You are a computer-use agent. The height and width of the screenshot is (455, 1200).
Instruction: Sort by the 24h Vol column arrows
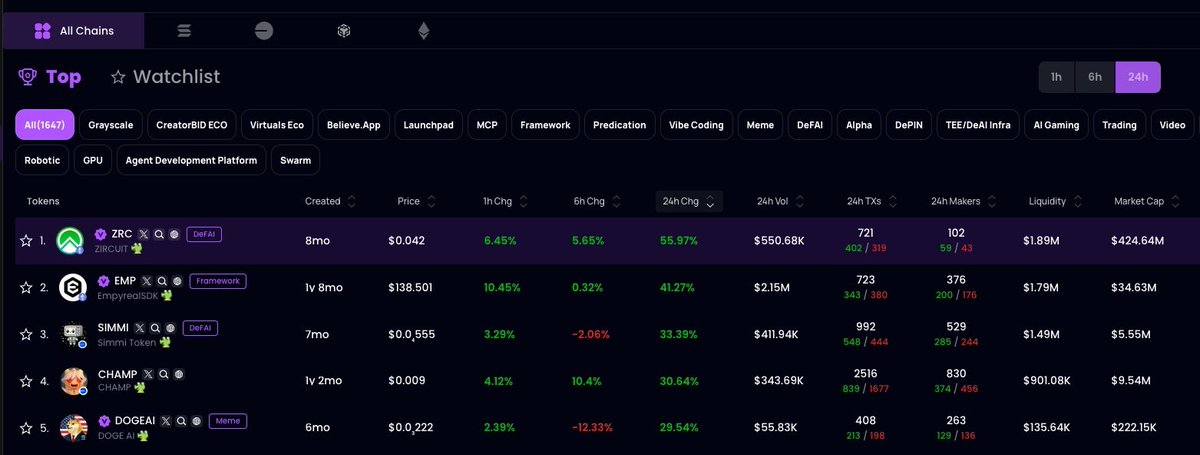(800, 201)
